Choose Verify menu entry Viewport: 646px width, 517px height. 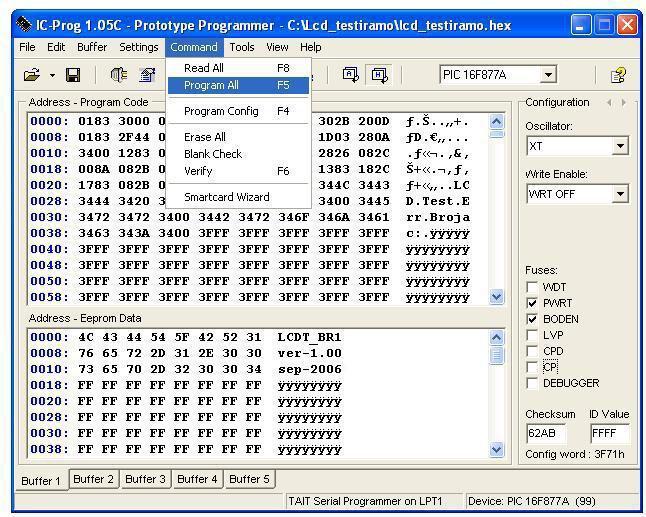[238, 171]
